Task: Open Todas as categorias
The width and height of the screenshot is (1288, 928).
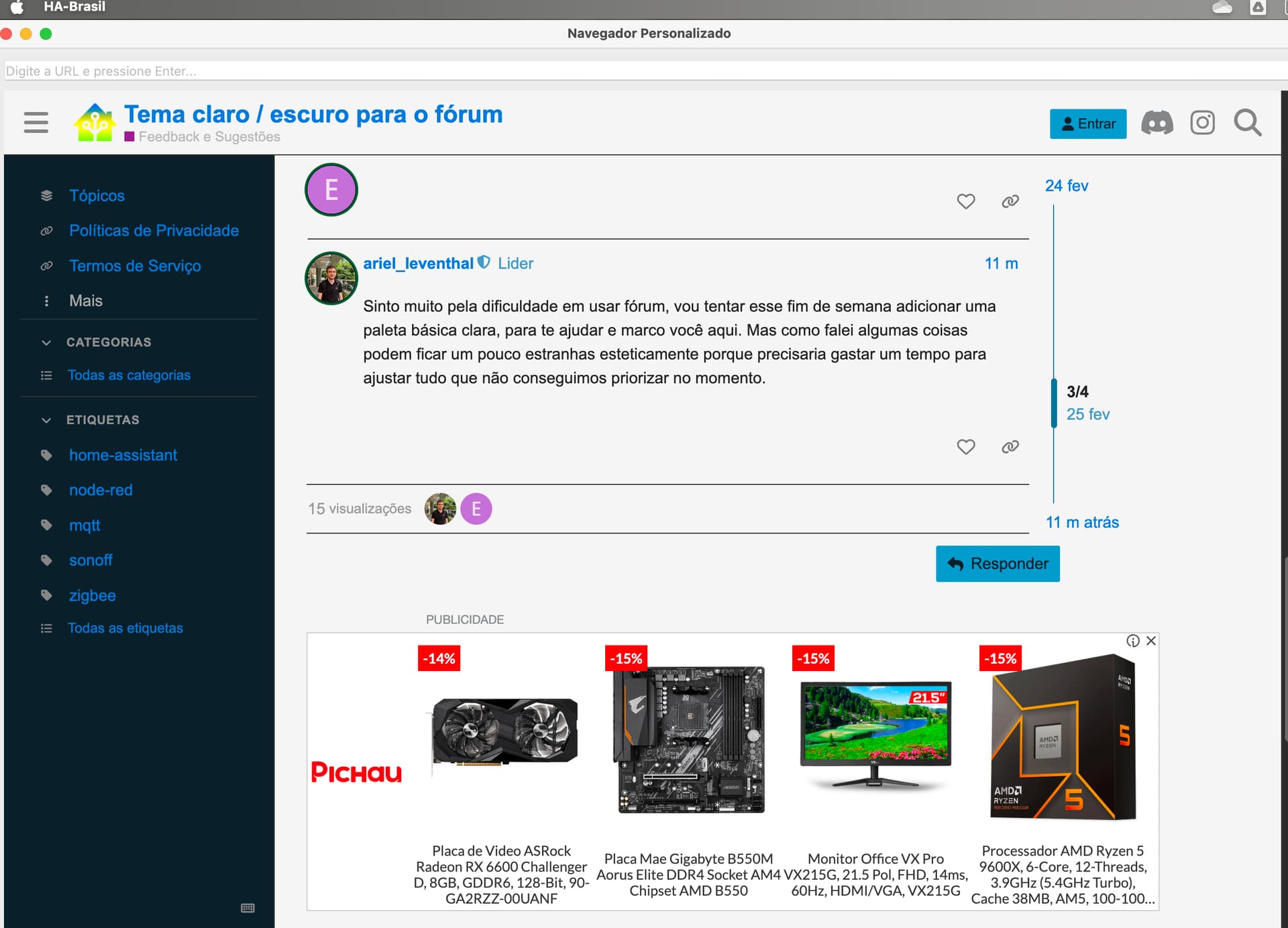Action: (x=129, y=375)
